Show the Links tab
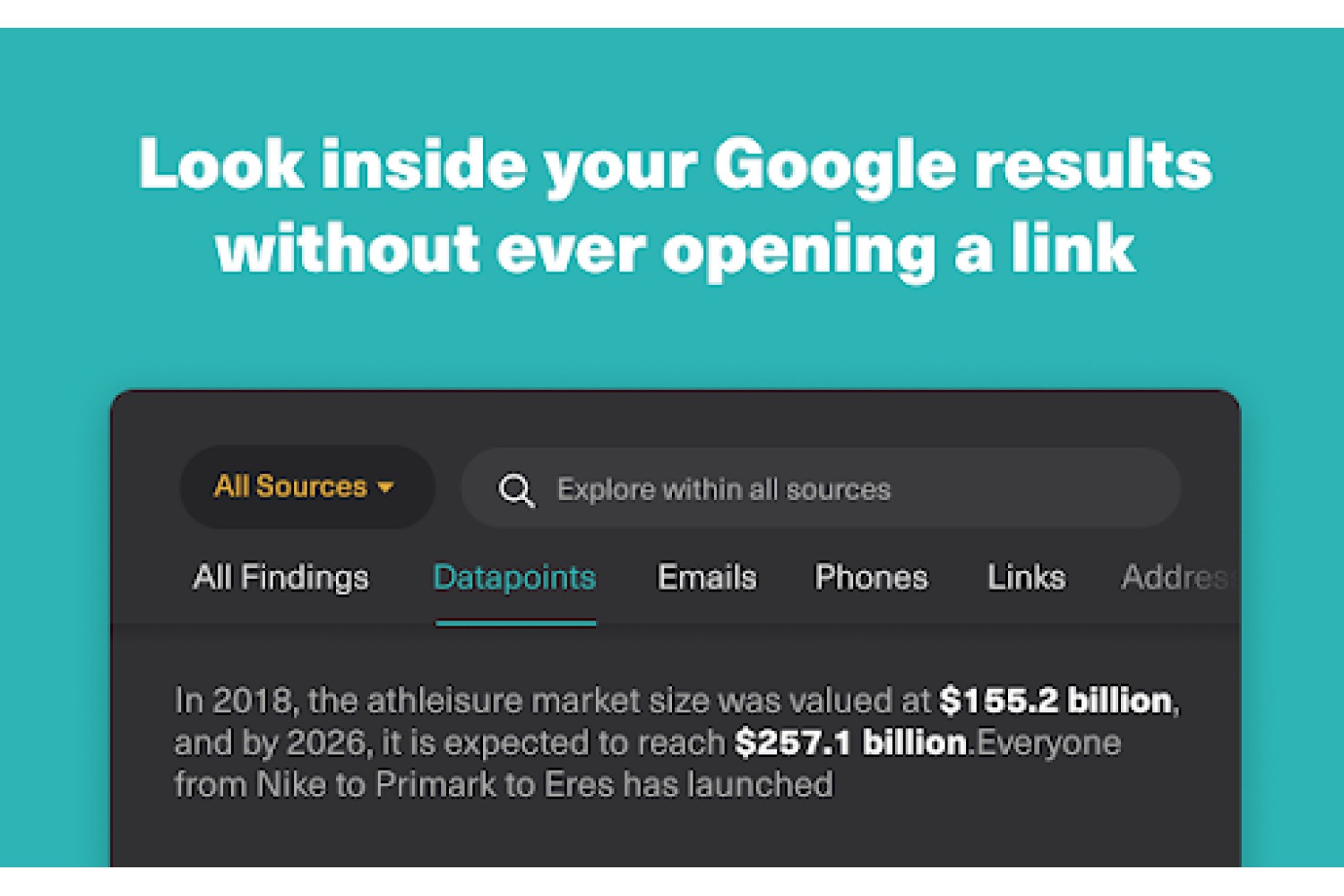 pyautogui.click(x=1026, y=577)
